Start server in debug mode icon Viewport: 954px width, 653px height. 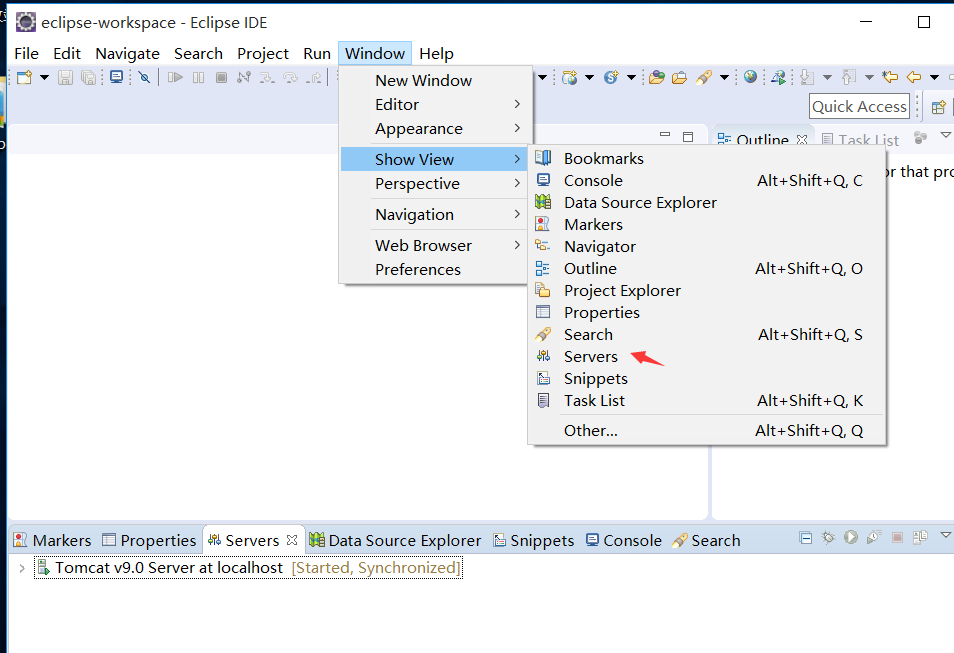point(828,537)
